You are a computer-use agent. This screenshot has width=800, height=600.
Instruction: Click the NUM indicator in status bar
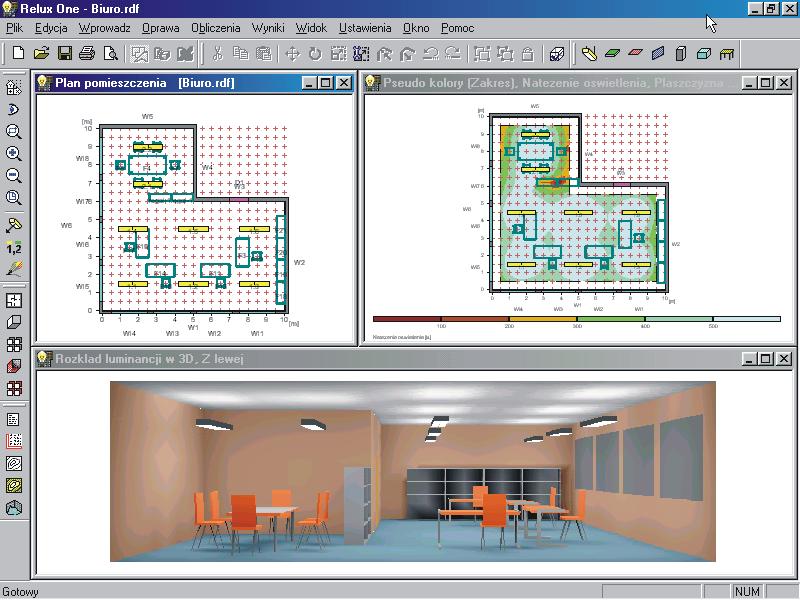point(747,591)
